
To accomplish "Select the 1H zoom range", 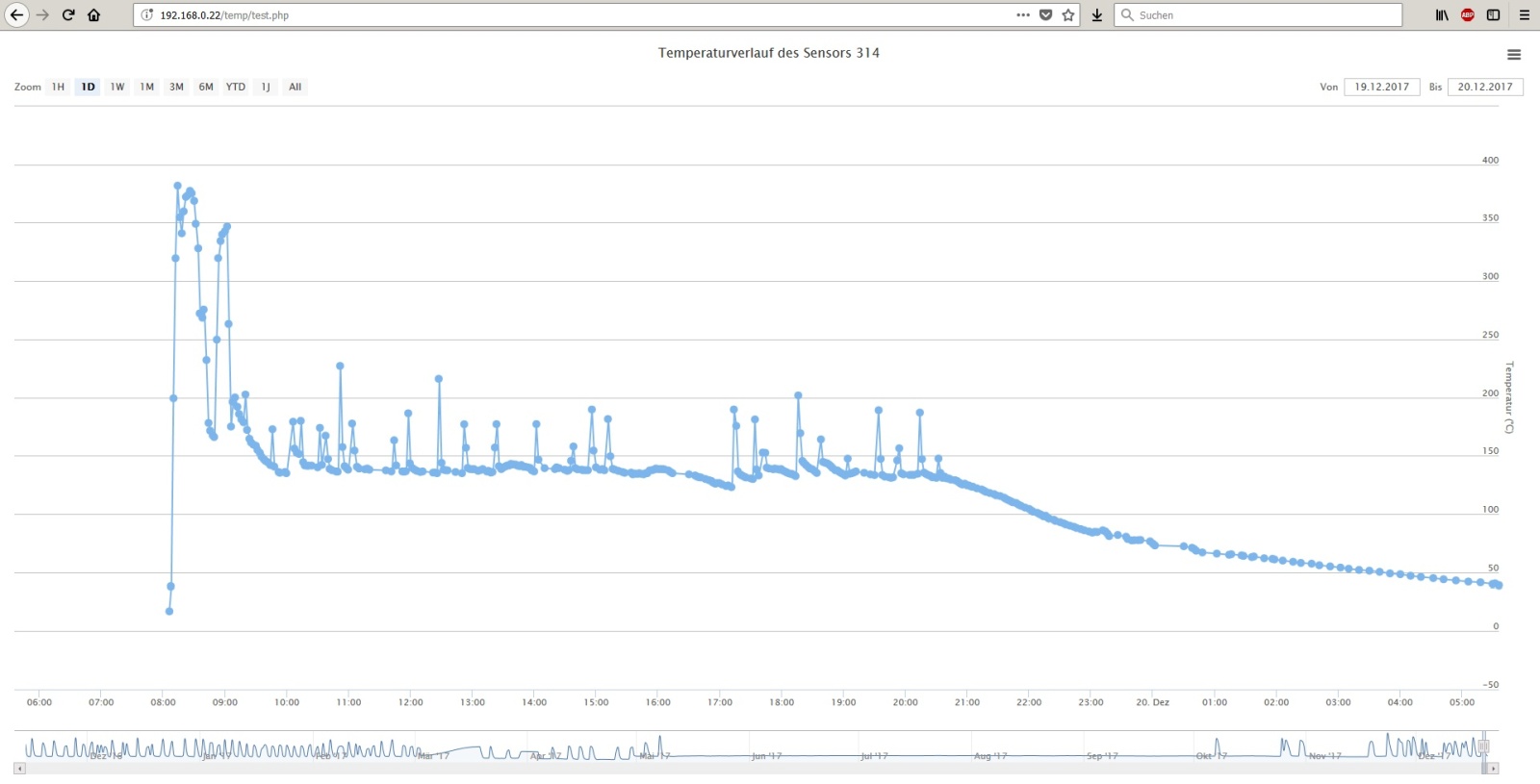I will [x=59, y=87].
